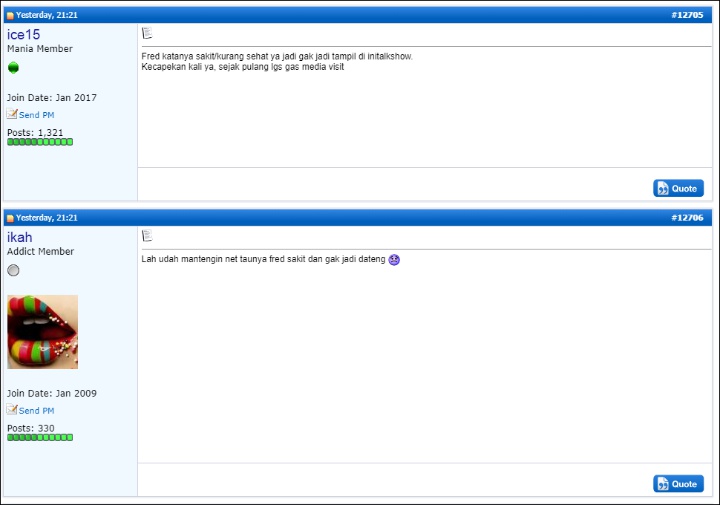Screen dimensions: 720x505
Task: Click Send PM under ikah
Action: pos(36,410)
